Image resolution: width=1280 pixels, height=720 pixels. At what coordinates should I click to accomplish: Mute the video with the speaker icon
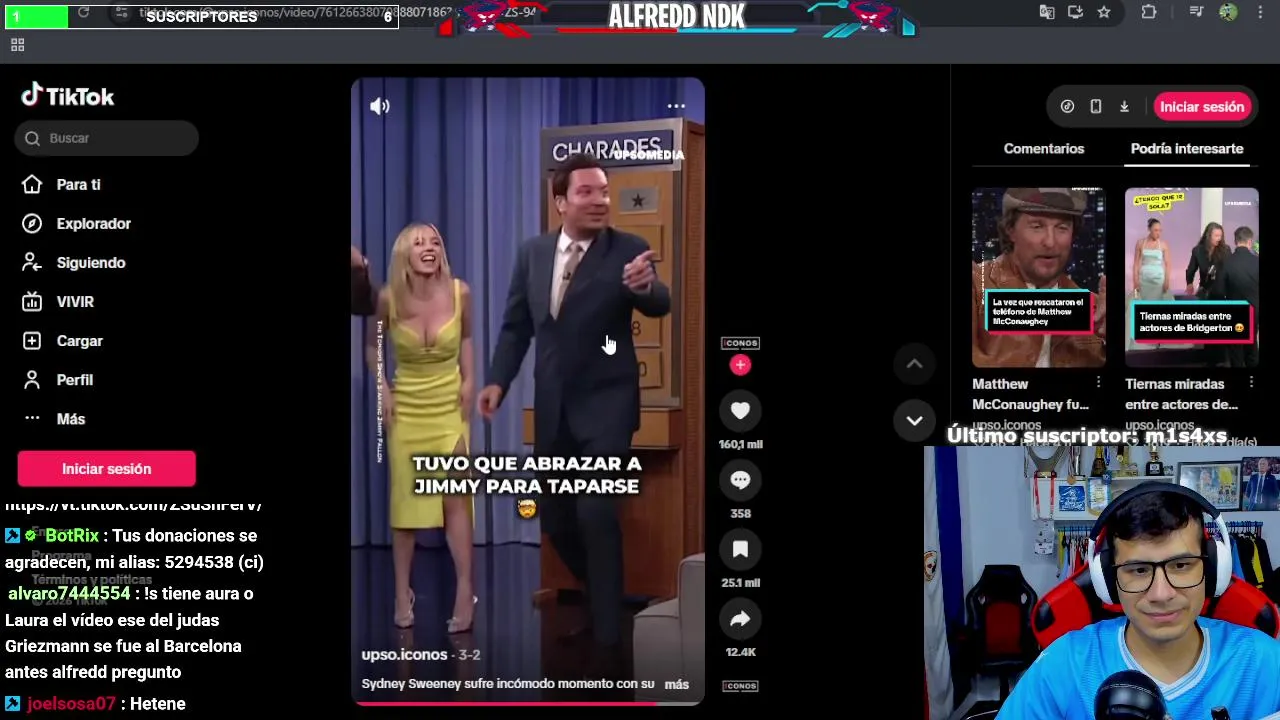click(380, 106)
